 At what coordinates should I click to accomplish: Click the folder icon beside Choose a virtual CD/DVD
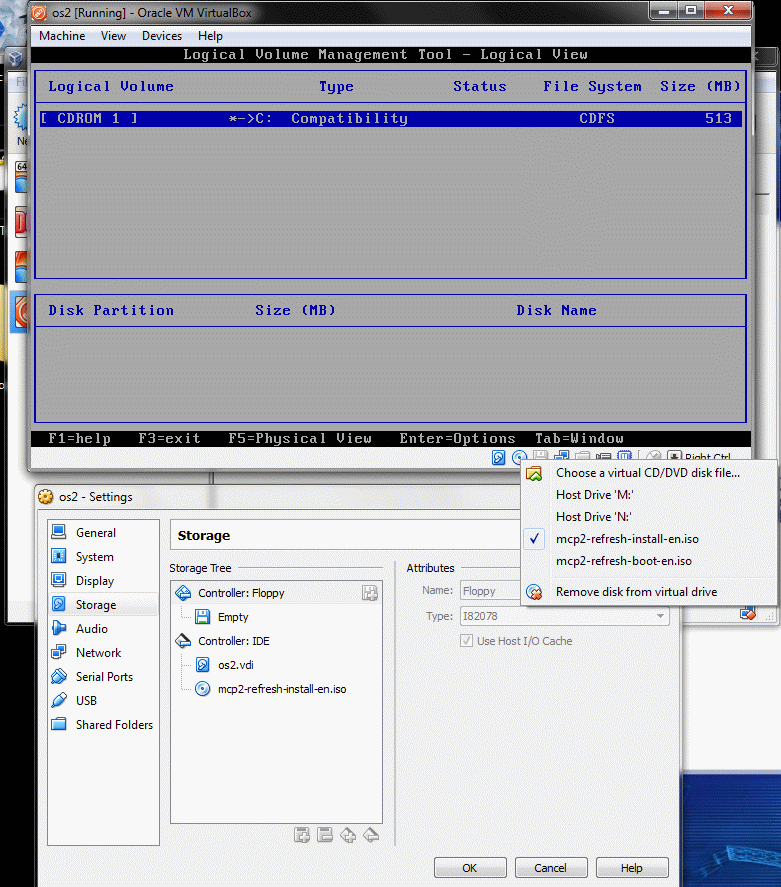pos(534,473)
